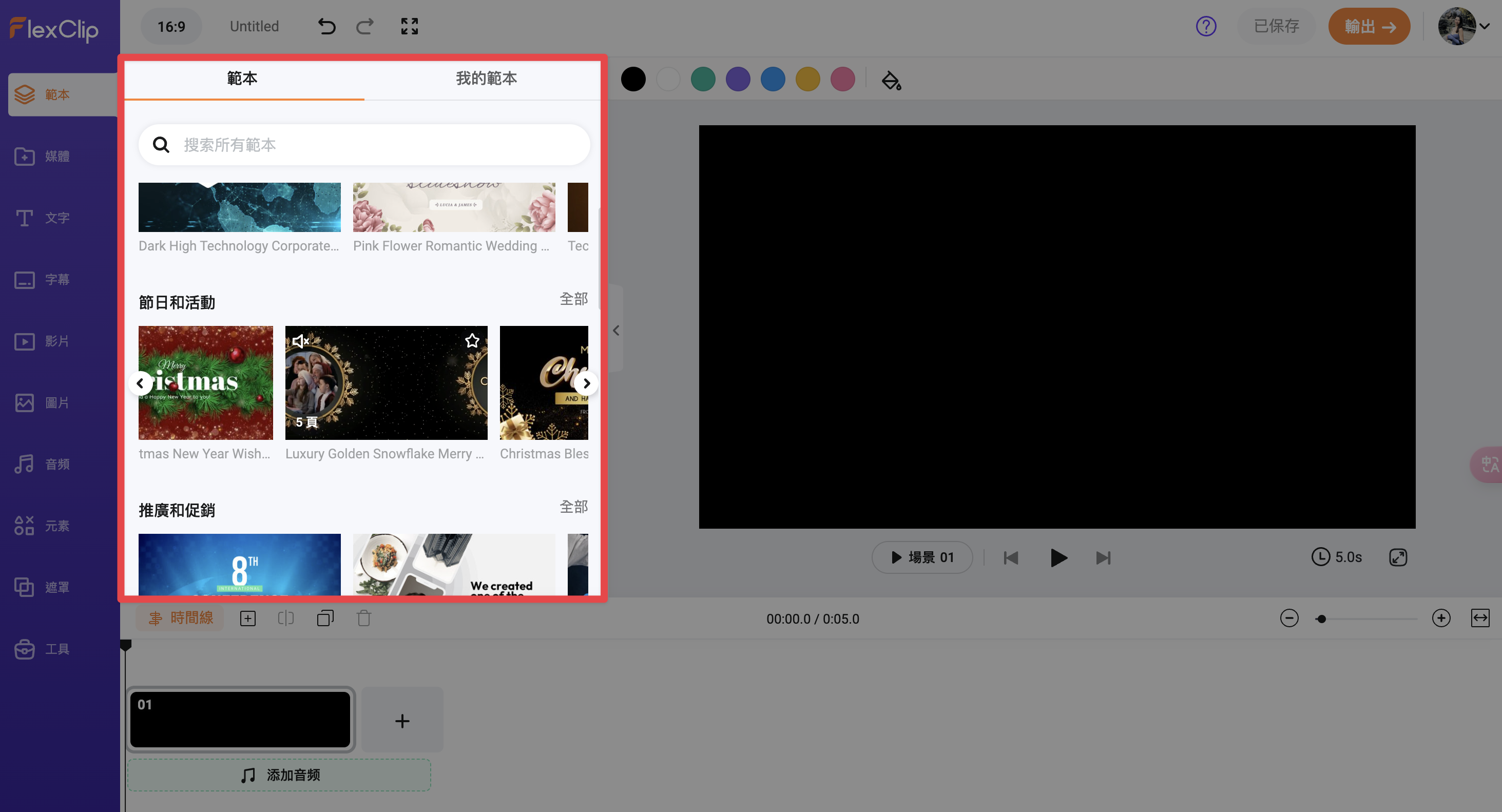Skip to previous scene

click(1011, 558)
